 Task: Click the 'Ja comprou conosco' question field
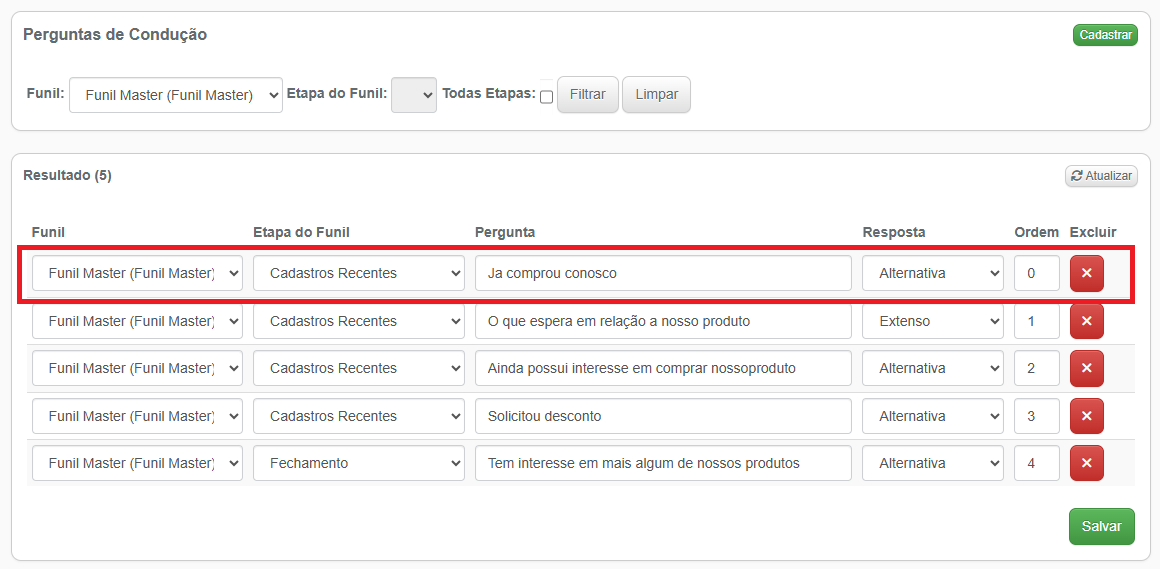point(662,273)
